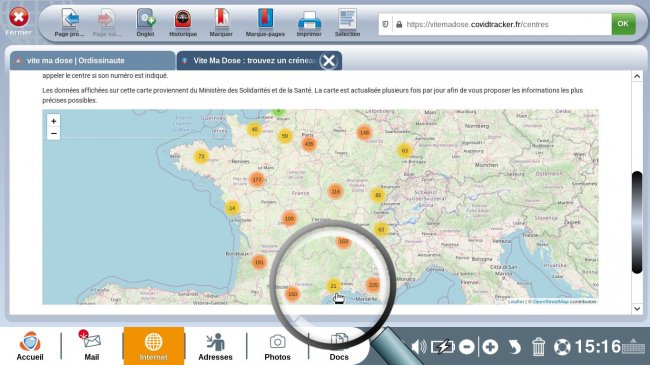650x365 pixels.
Task: Close the Vite Ma Dose tab
Action: pyautogui.click(x=329, y=61)
